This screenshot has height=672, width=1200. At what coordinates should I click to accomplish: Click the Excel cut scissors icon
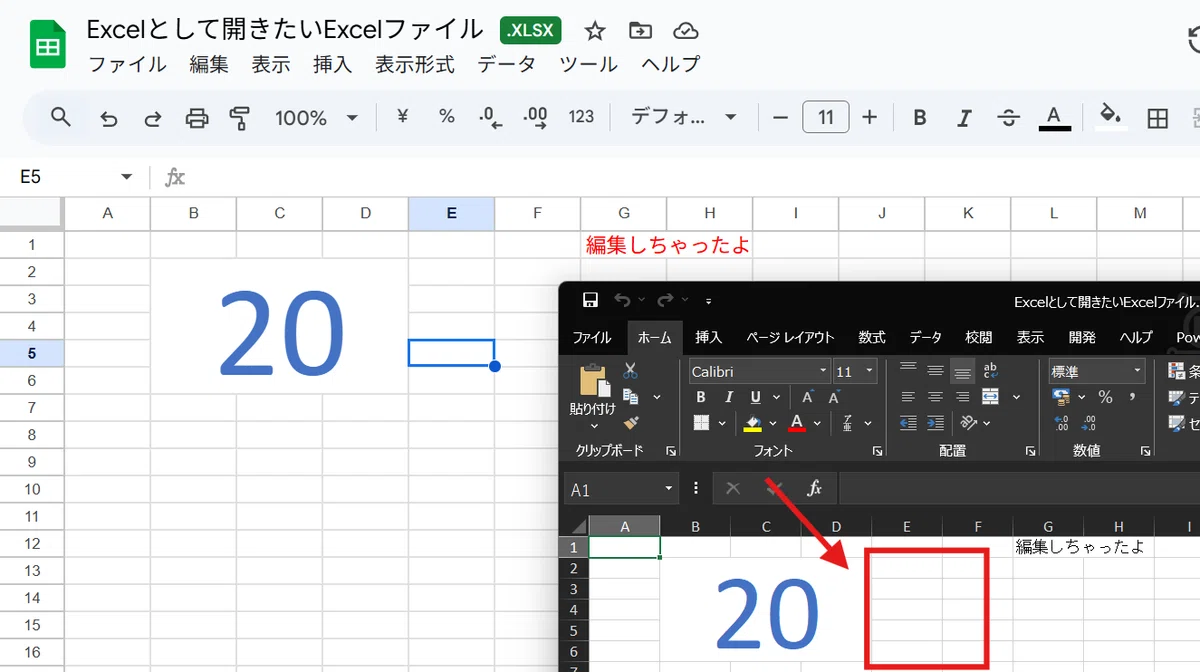click(x=630, y=371)
